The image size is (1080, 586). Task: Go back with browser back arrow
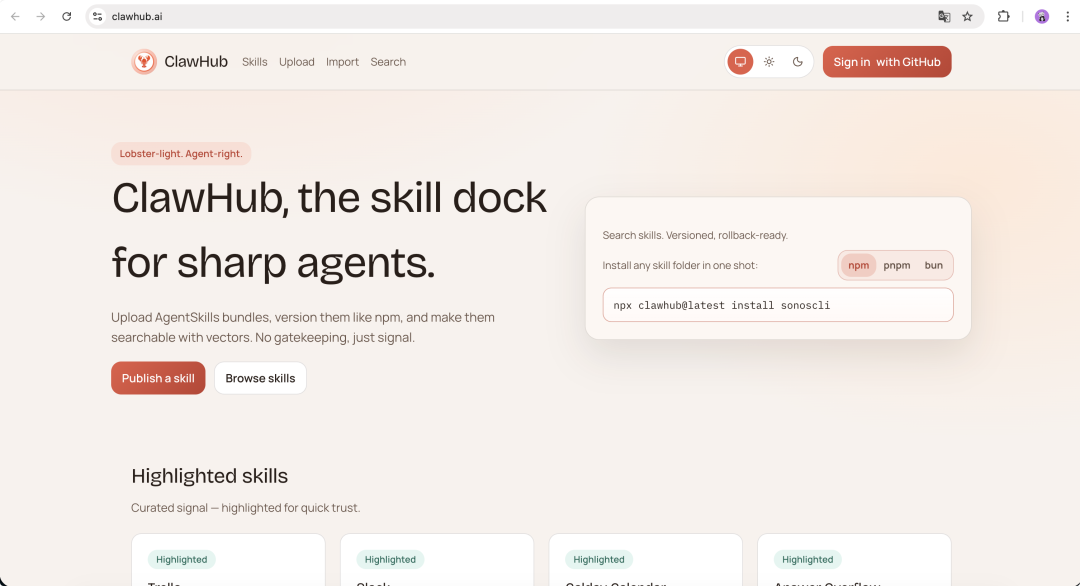[x=15, y=17]
